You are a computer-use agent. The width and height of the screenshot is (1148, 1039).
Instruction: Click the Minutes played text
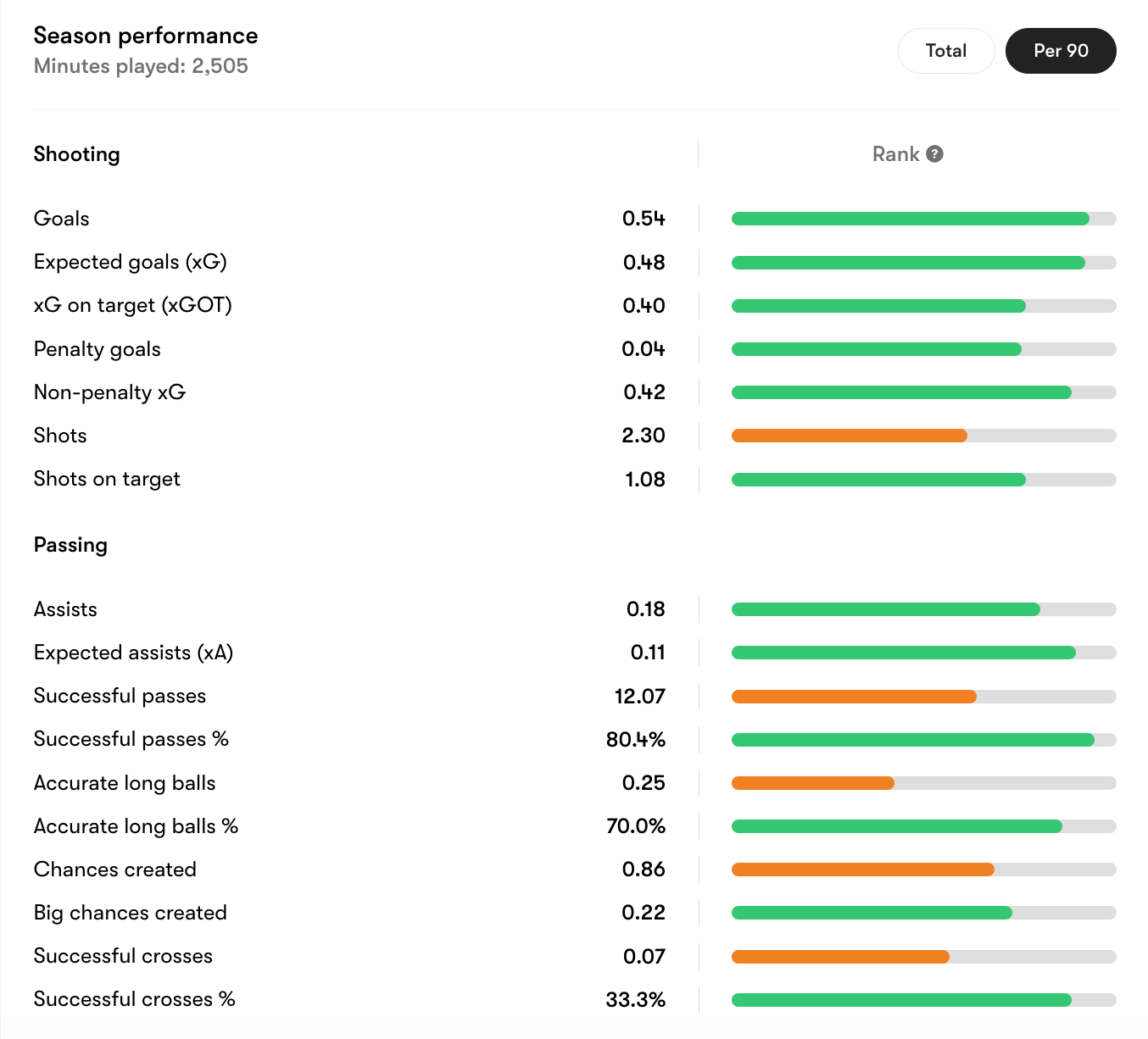click(x=141, y=66)
